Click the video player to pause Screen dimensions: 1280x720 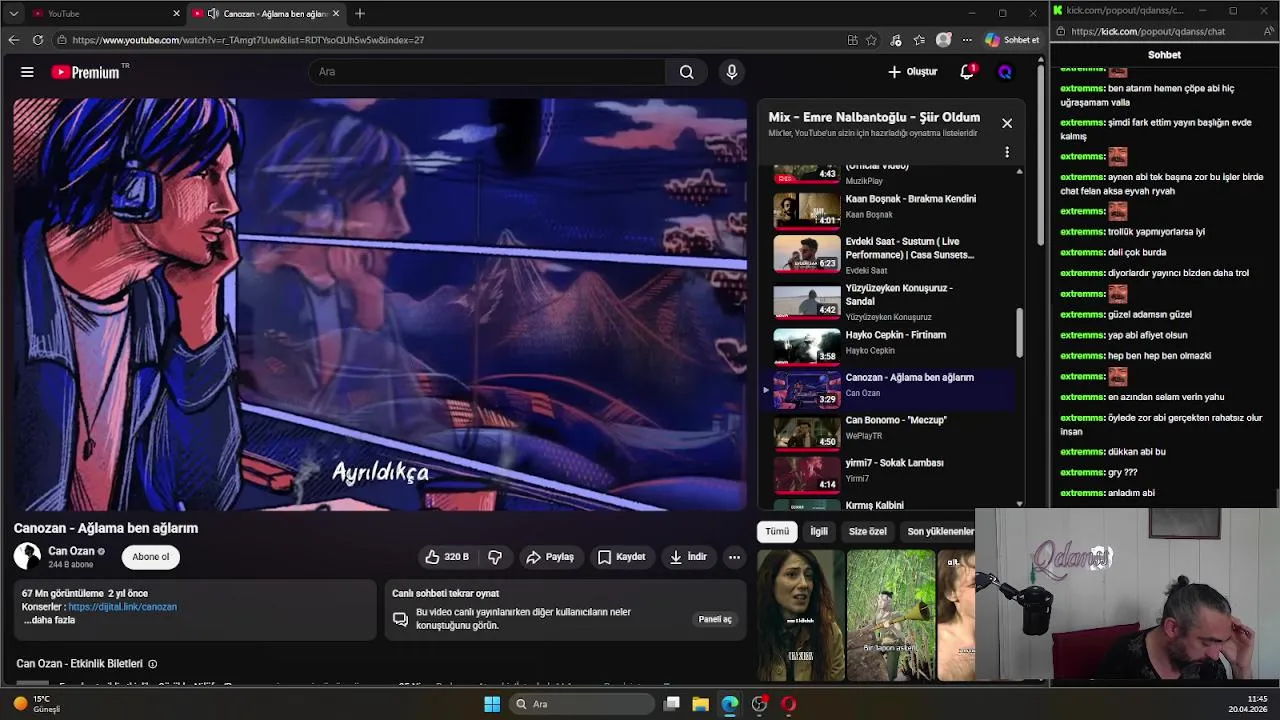tap(380, 304)
